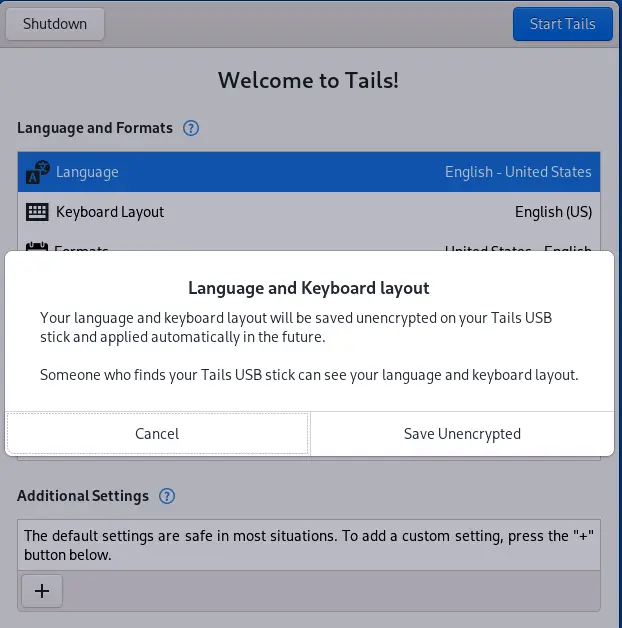Click the unencrypted USB stick warning text

pyautogui.click(x=309, y=376)
